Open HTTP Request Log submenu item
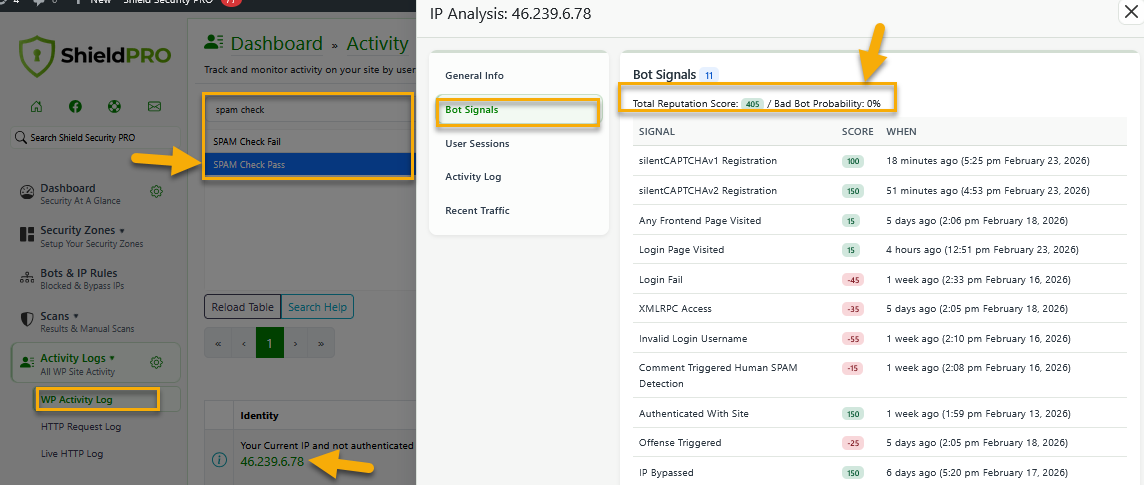This screenshot has height=485, width=1144. [x=81, y=427]
